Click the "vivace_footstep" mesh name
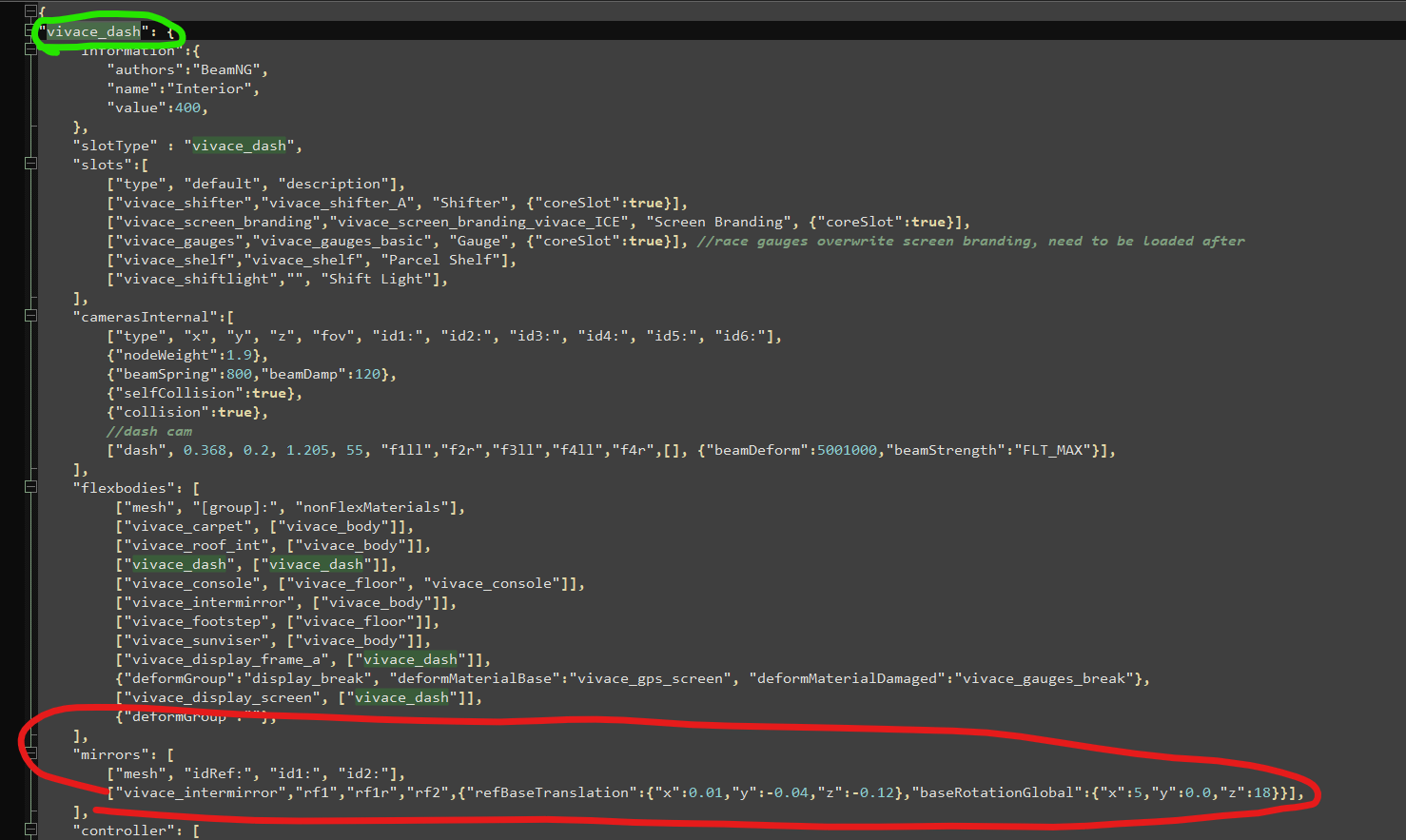 tap(196, 621)
